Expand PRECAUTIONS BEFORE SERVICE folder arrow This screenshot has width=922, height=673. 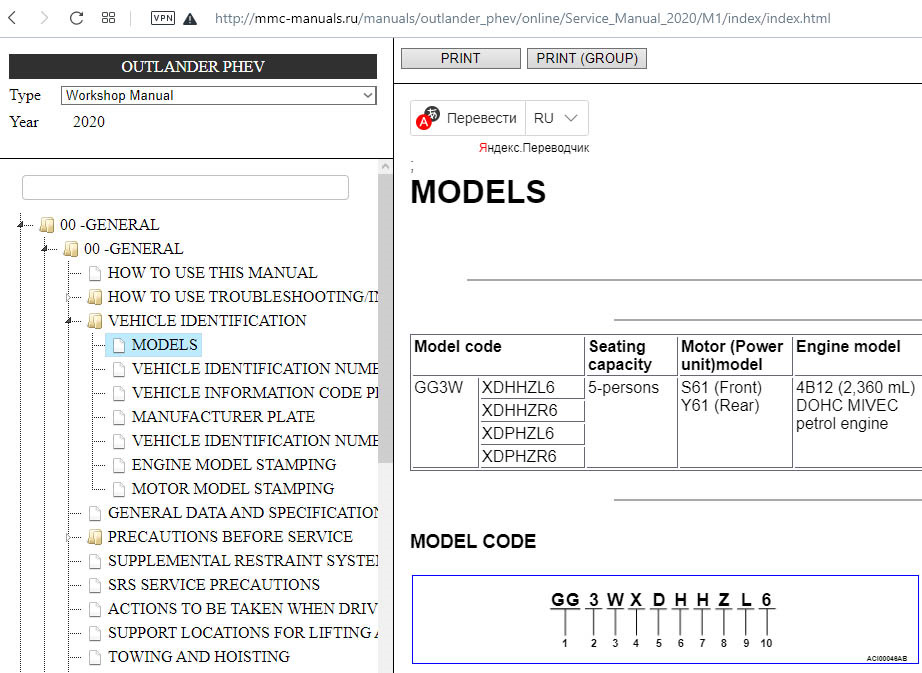[x=69, y=537]
